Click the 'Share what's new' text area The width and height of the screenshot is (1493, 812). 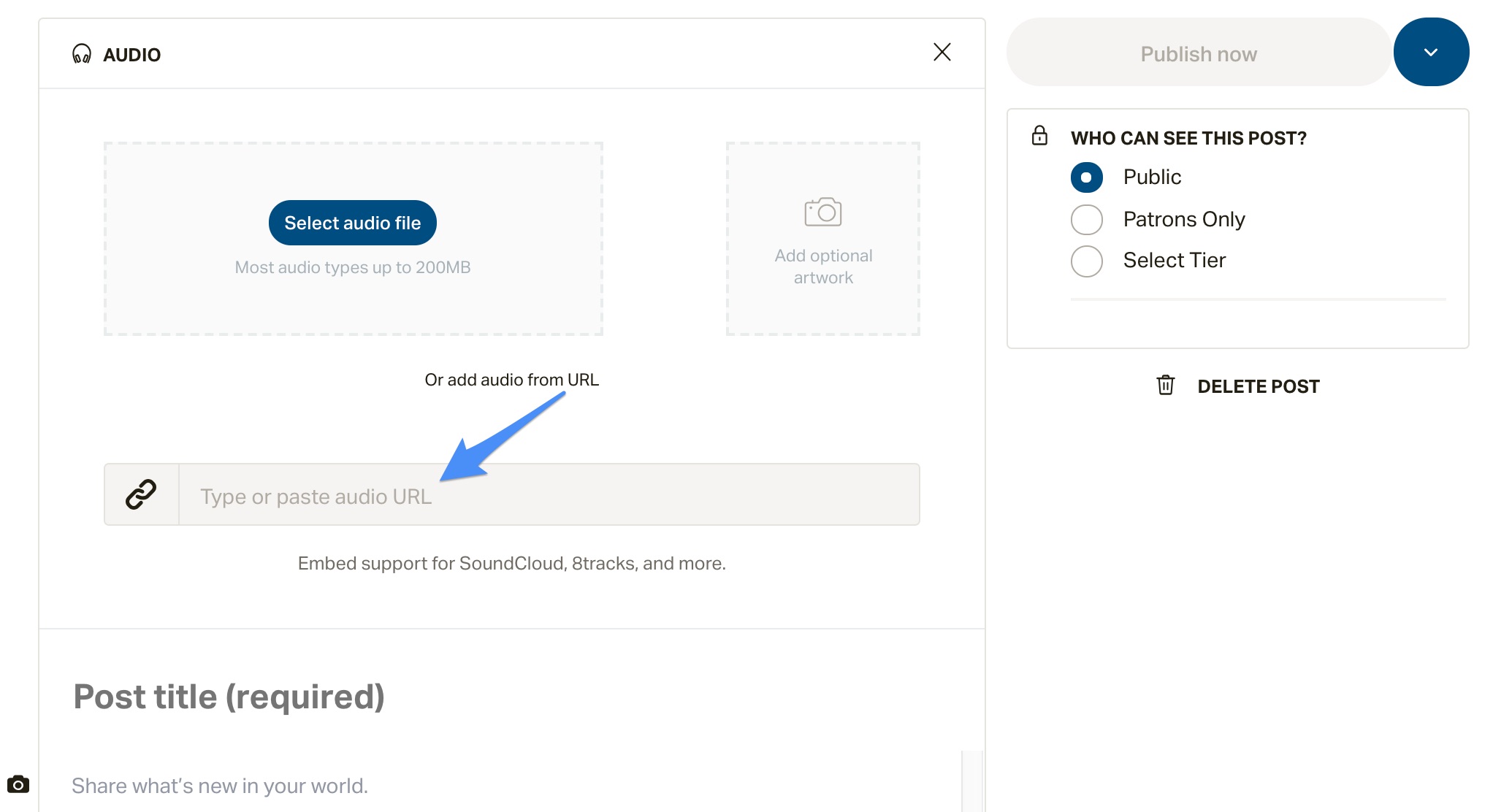coord(220,786)
